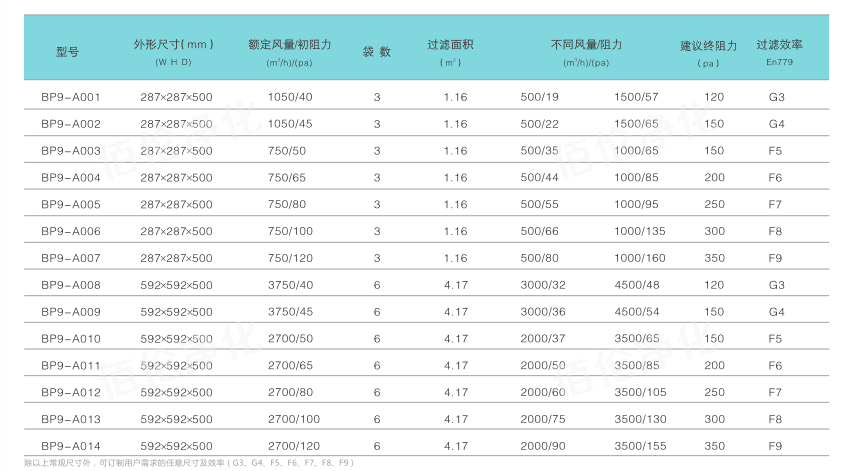
Task: Select the model cell BP9-A003
Action: 71,151
